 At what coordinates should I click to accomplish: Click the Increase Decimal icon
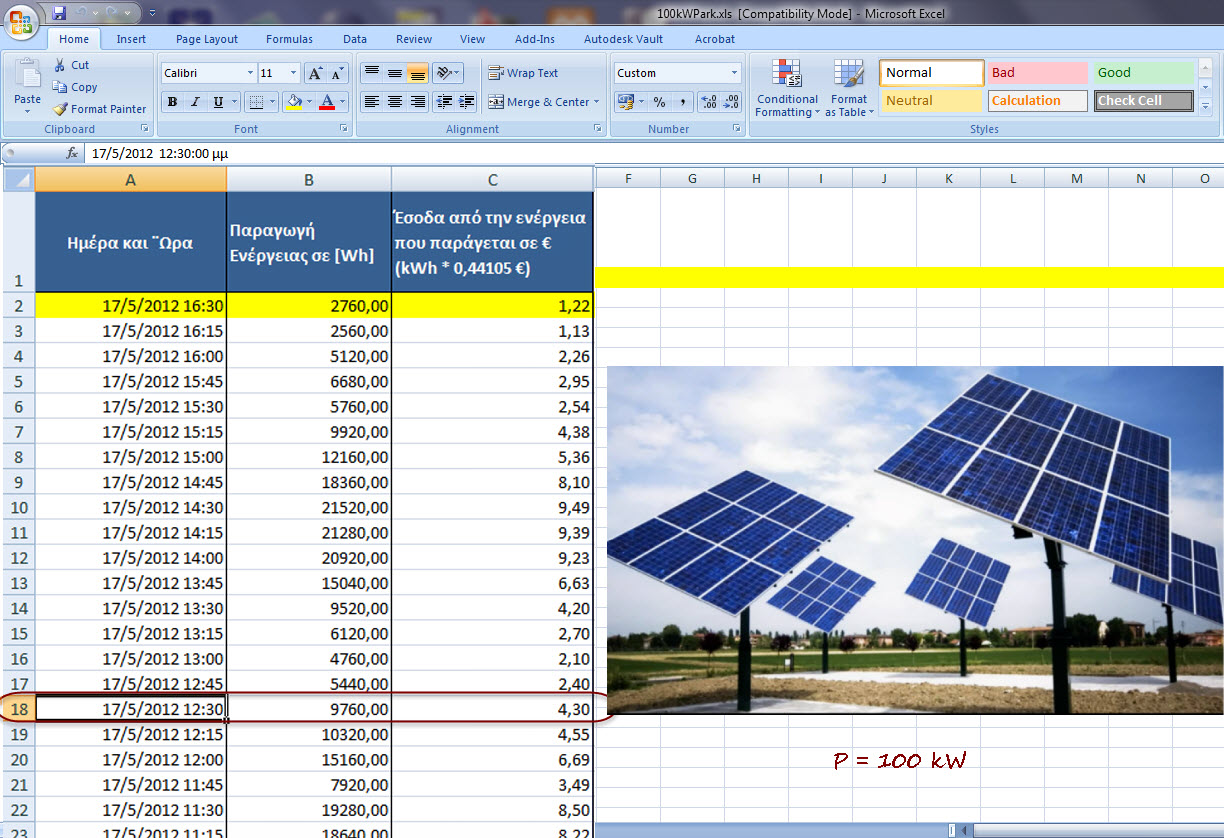(x=709, y=102)
